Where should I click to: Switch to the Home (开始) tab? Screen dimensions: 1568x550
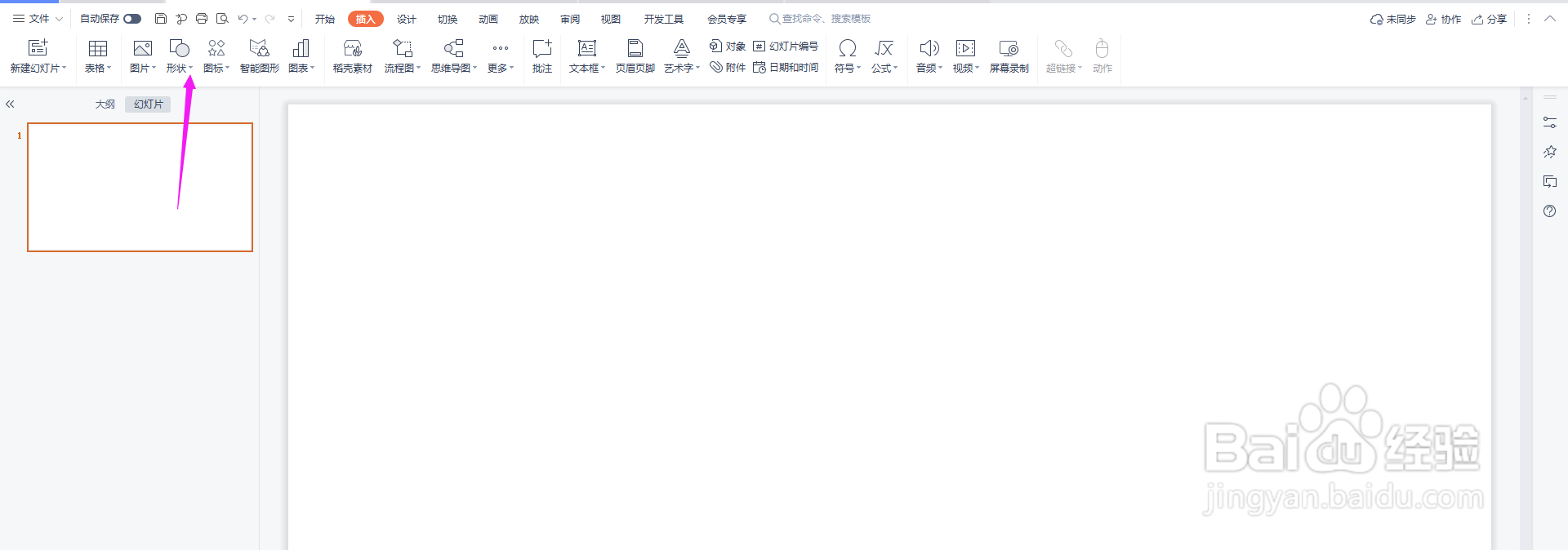click(x=325, y=19)
